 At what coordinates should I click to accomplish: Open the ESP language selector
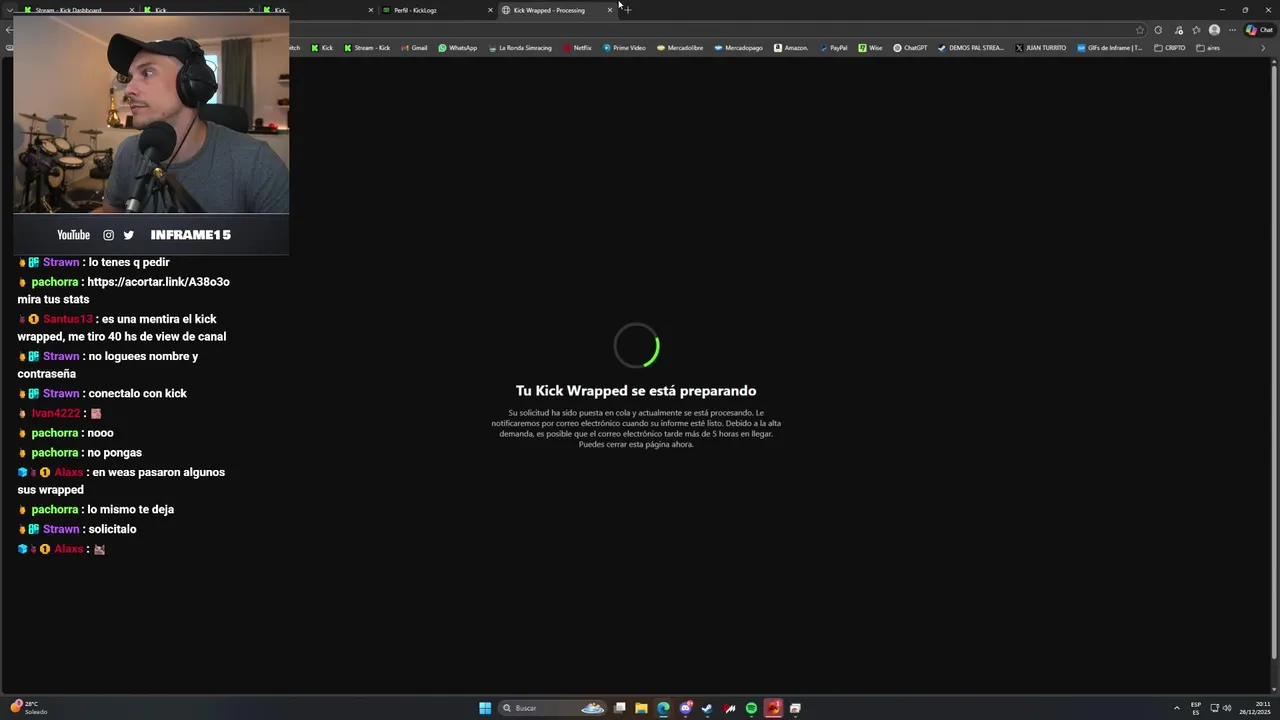coord(1196,708)
